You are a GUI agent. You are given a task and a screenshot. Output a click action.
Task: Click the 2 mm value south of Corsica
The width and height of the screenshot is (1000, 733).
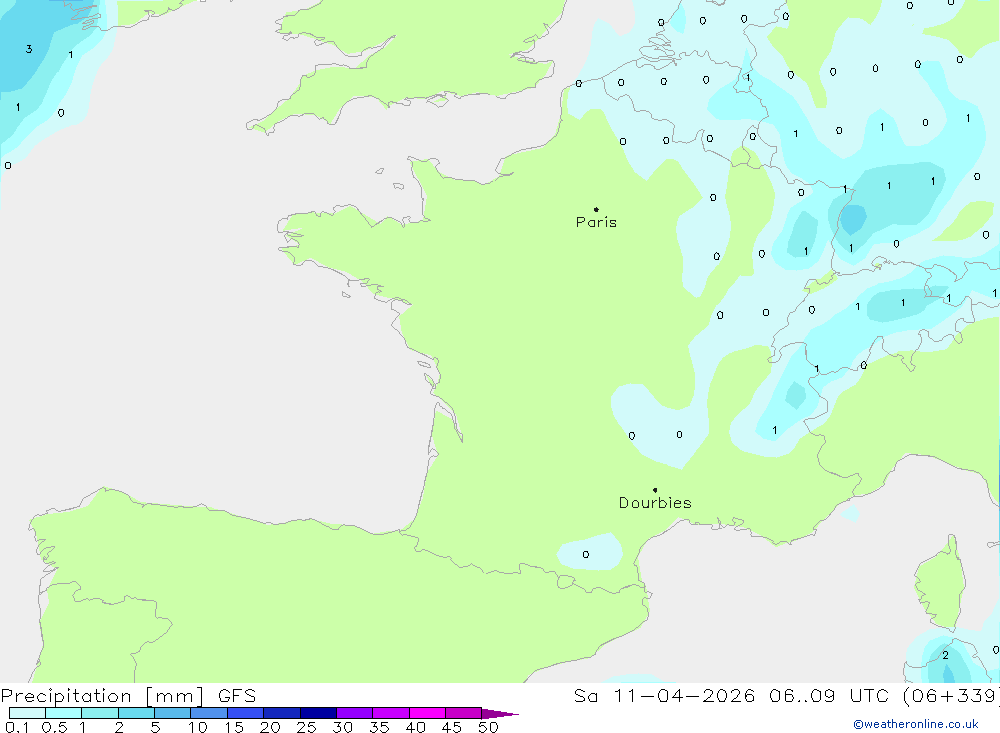[x=945, y=655]
